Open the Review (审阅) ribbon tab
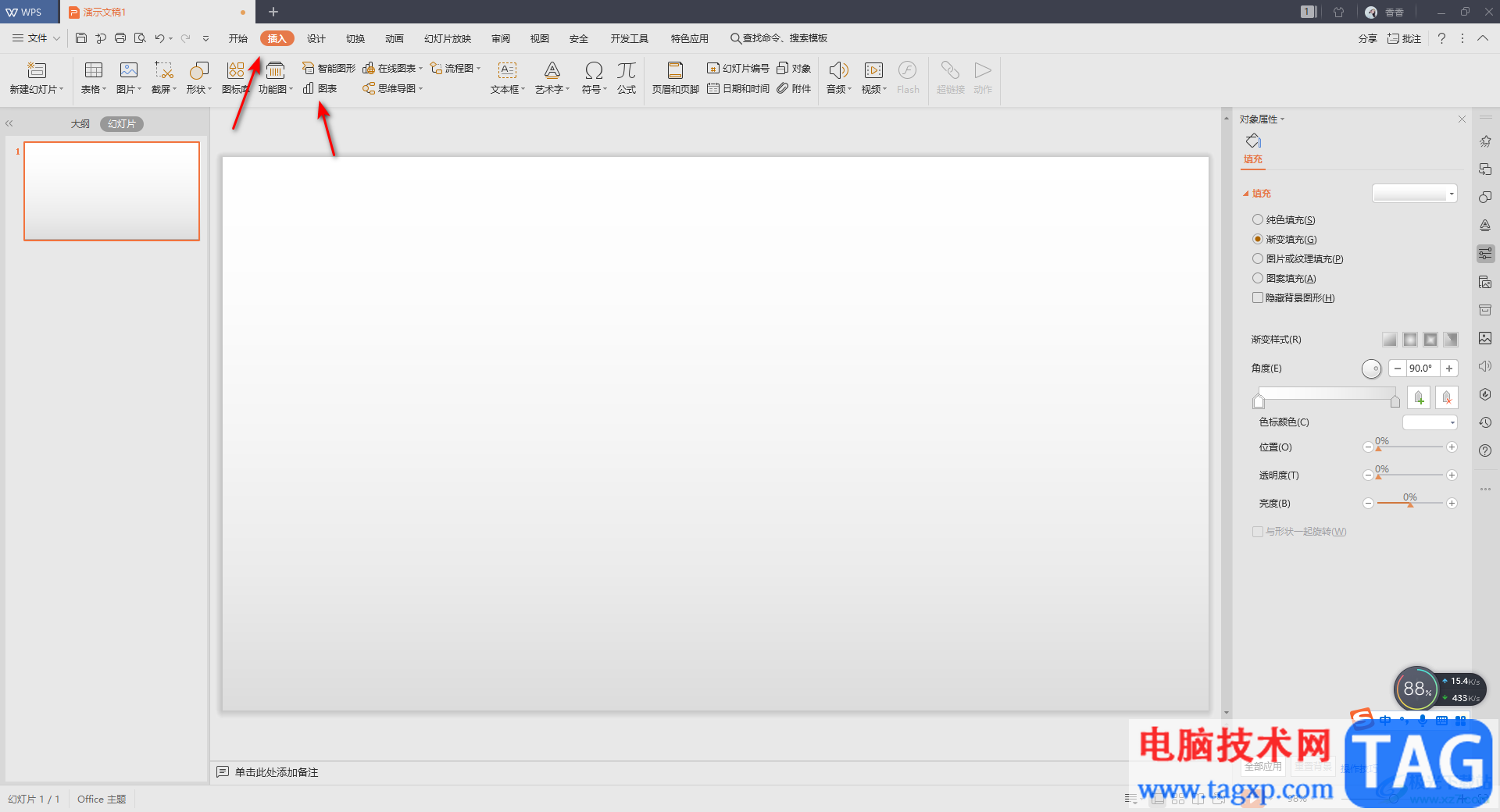 [x=501, y=38]
